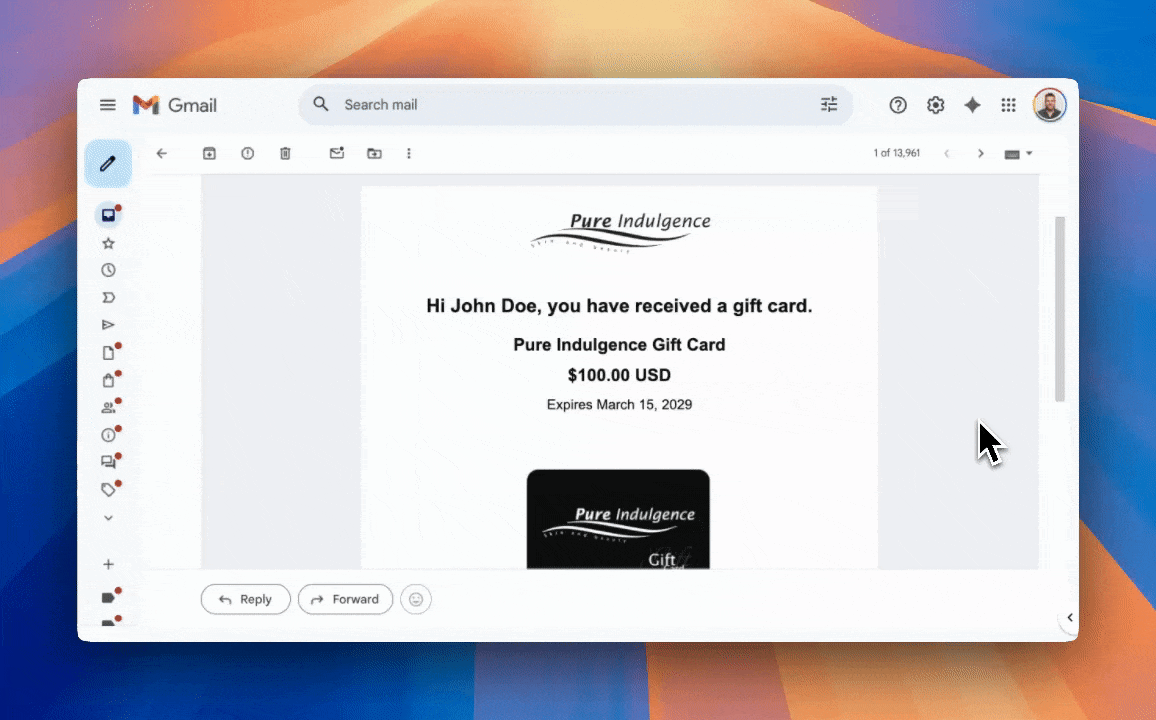Show the collapsed side panel arrow
This screenshot has width=1156, height=720.
[1069, 617]
